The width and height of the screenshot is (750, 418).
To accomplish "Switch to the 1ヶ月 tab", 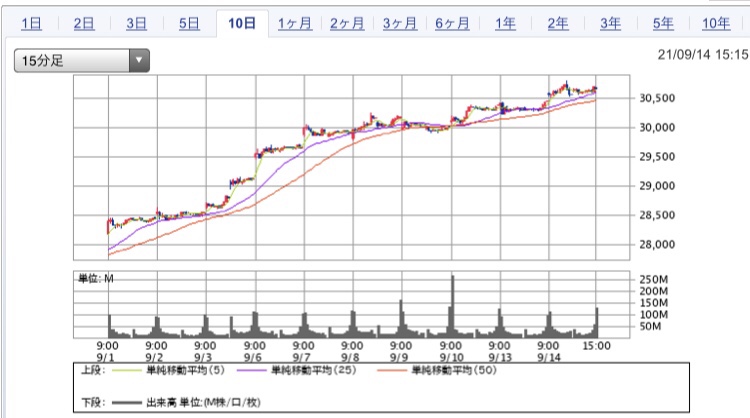I will point(295,23).
